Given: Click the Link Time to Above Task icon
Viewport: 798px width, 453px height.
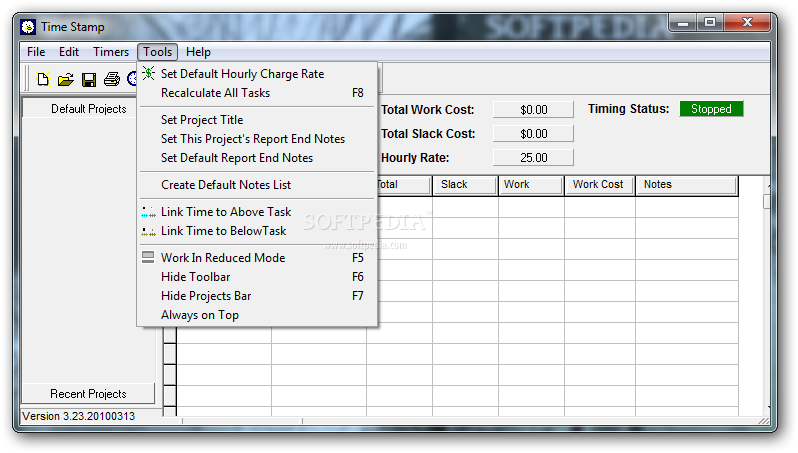Looking at the screenshot, I should 149,212.
